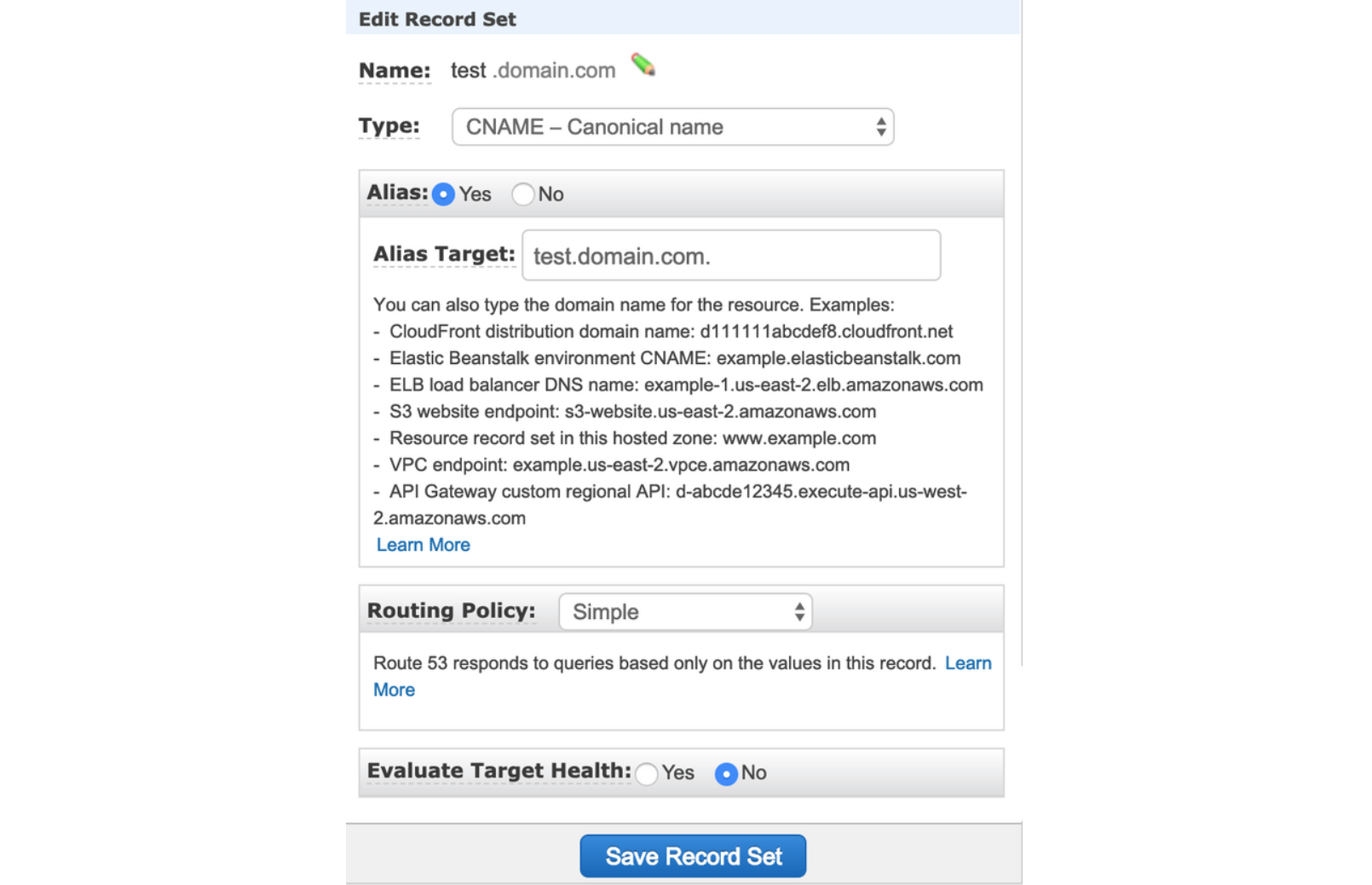Select No for the Alias option
This screenshot has width=1372, height=885.
coord(523,194)
